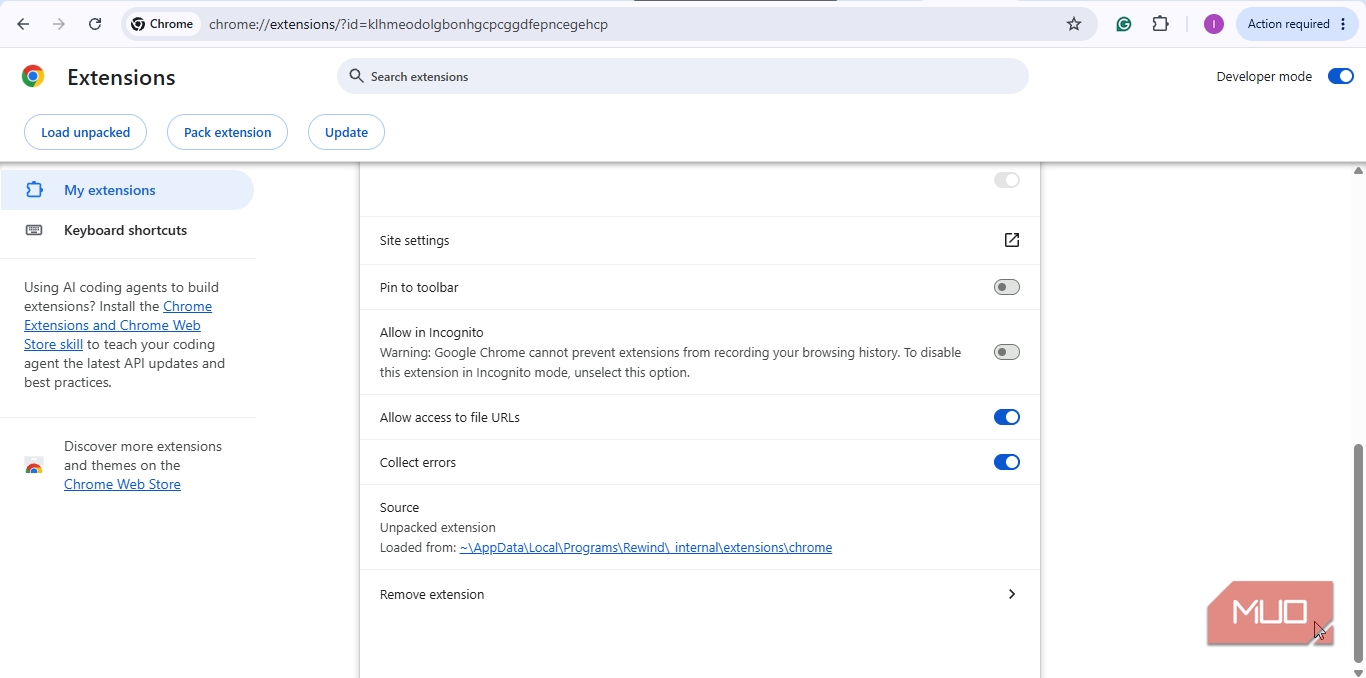This screenshot has height=678, width=1366.
Task: Click the forward navigation arrow
Action: click(x=59, y=24)
